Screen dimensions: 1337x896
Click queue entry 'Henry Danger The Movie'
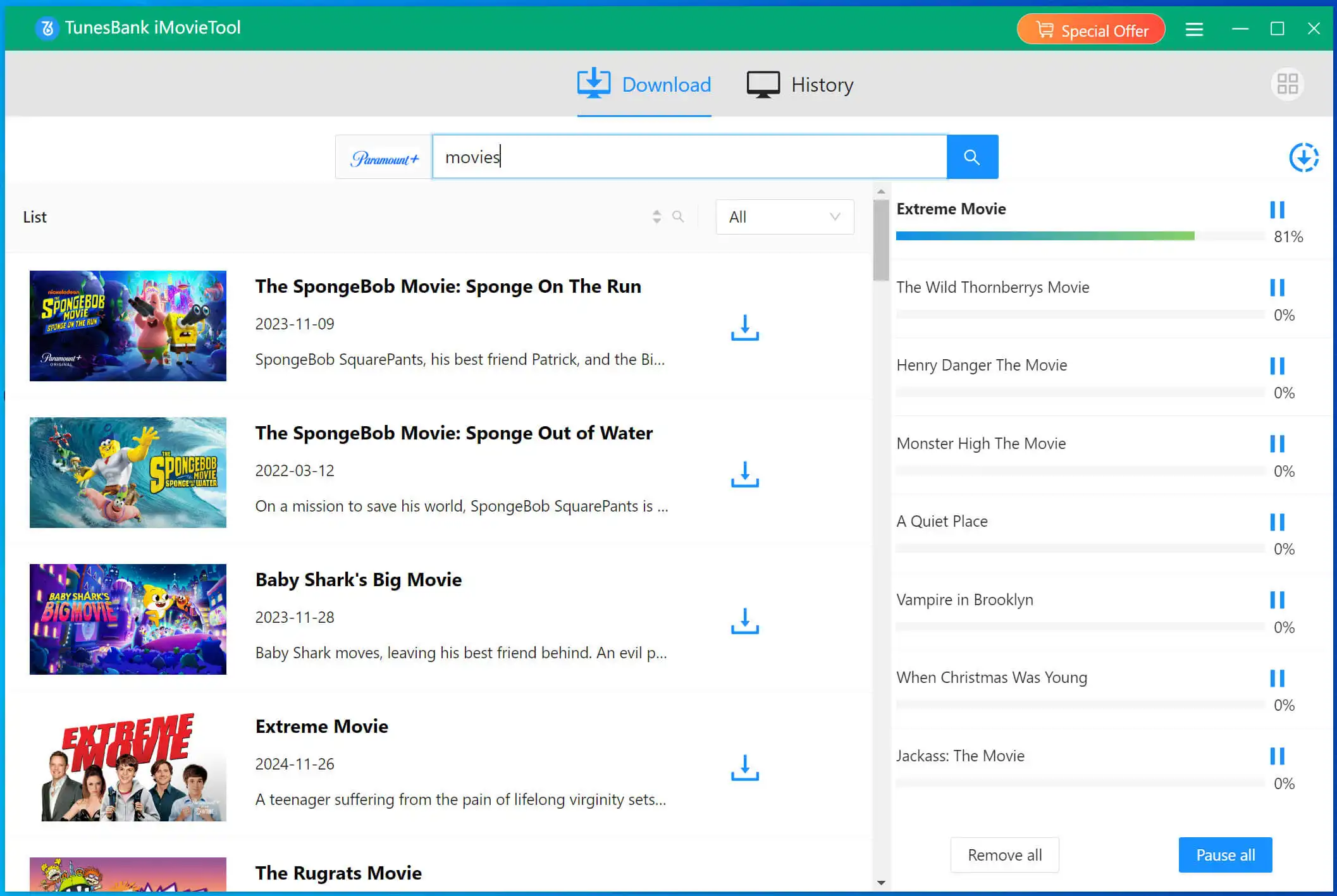[x=982, y=365]
